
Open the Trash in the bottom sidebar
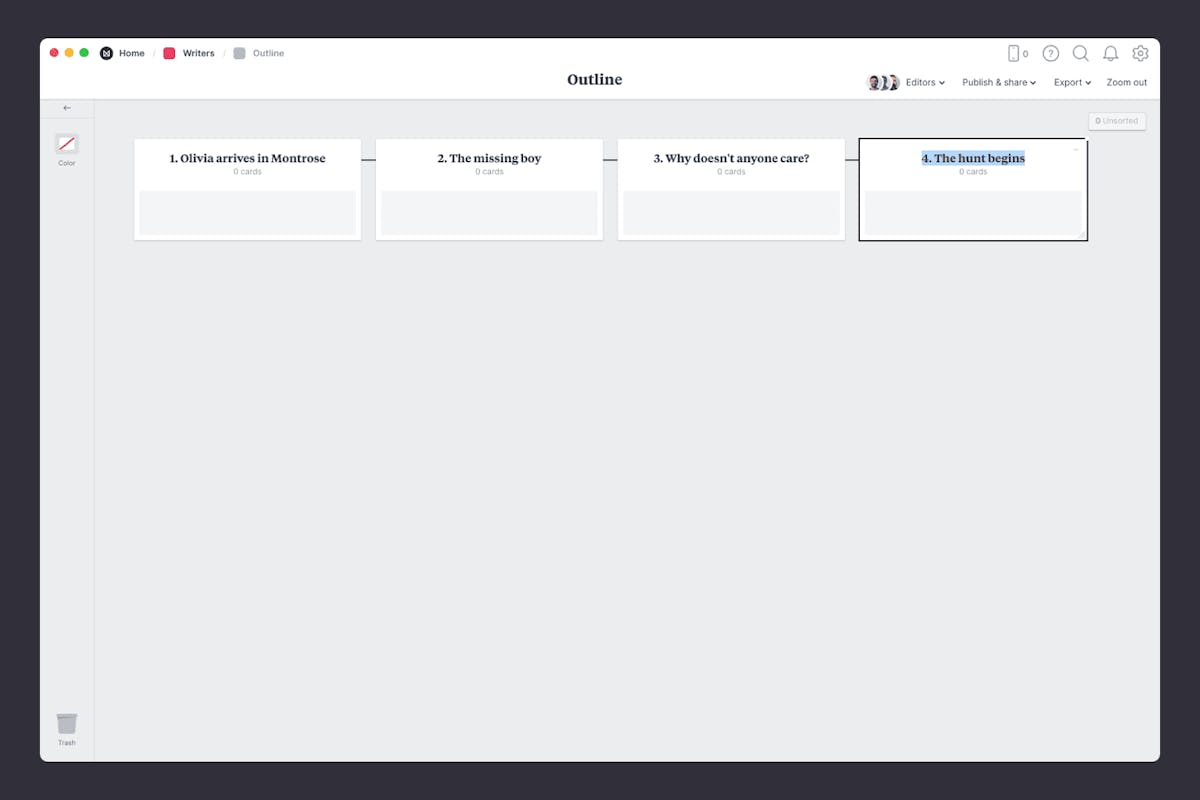tap(66, 727)
